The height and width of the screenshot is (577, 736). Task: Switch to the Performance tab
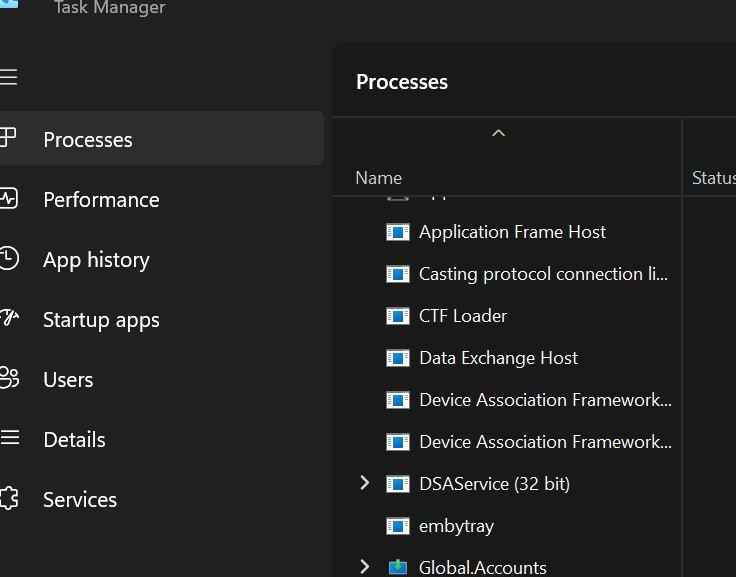click(101, 199)
